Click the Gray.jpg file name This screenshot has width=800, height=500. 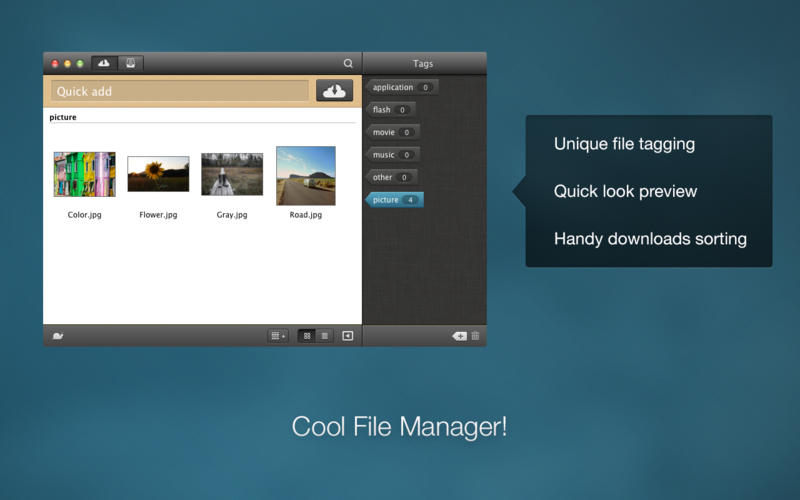[x=232, y=215]
